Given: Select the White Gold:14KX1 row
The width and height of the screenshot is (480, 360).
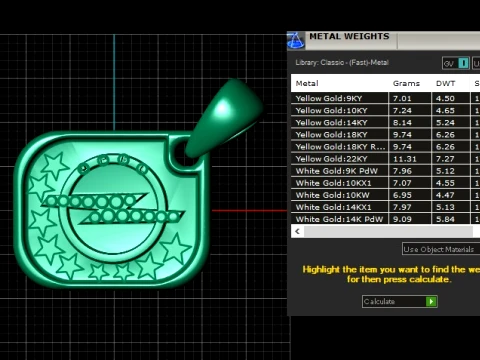Looking at the screenshot, I should [x=385, y=207].
